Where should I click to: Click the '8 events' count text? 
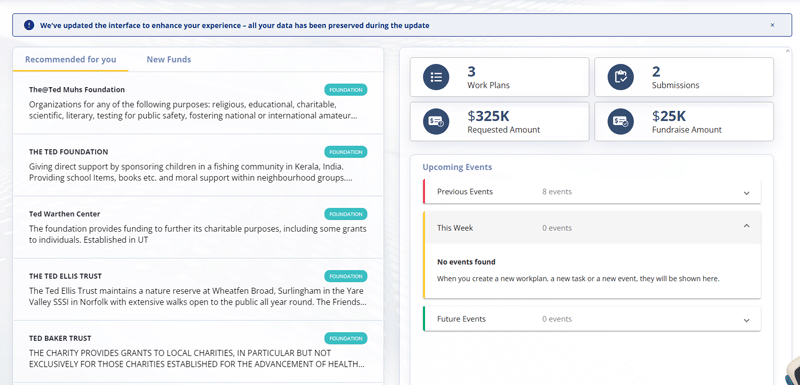coord(557,192)
